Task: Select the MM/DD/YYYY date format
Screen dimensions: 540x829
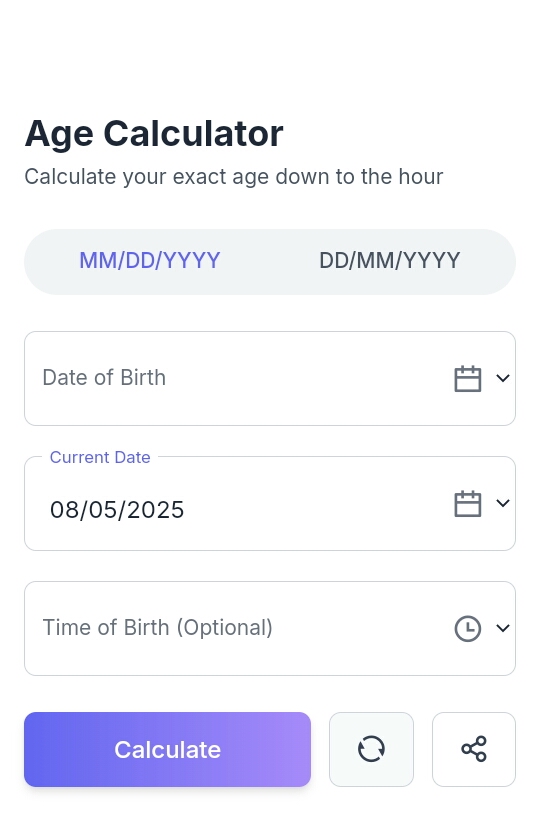Action: click(150, 261)
